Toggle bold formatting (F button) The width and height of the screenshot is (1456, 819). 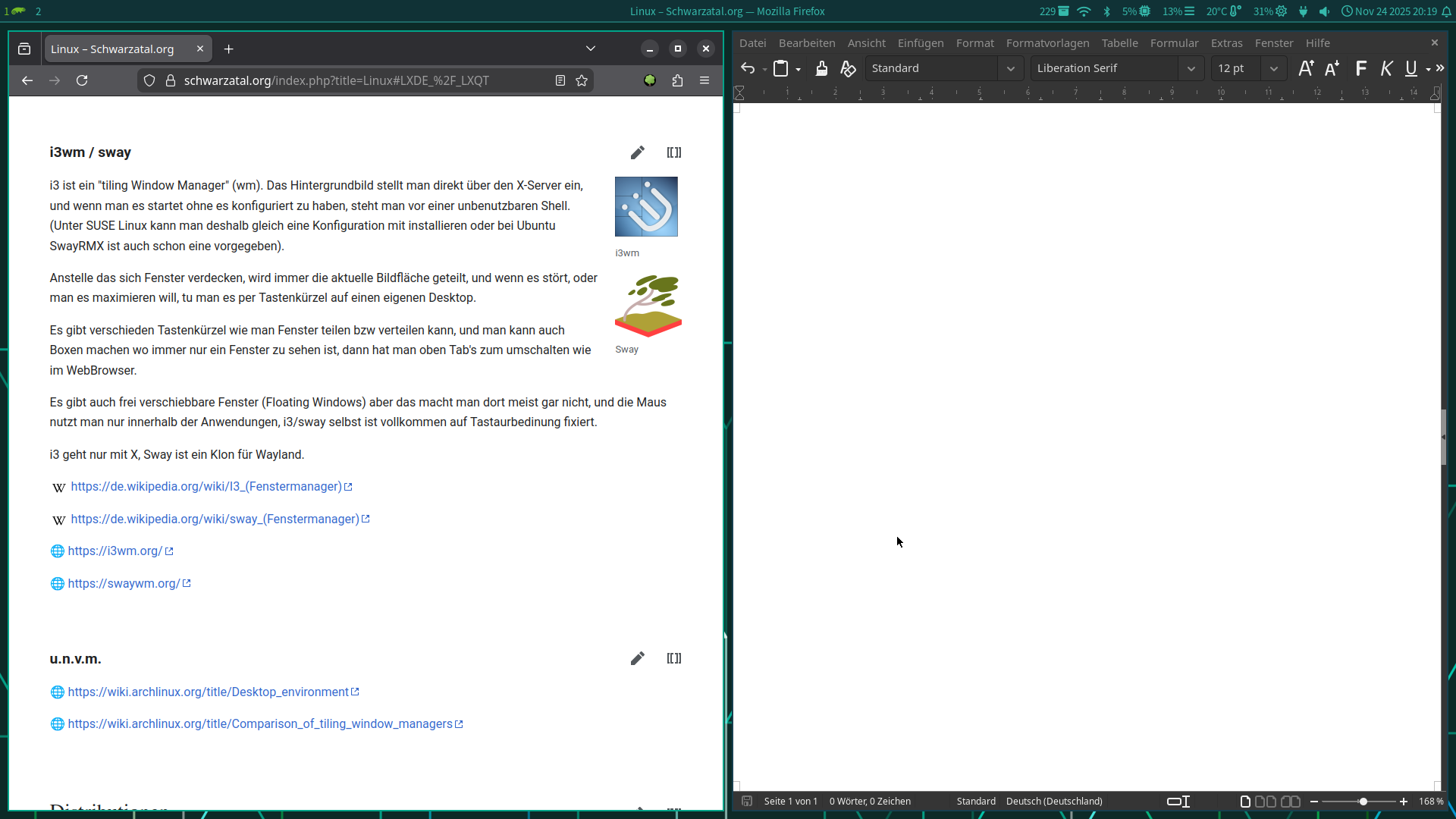[1361, 69]
